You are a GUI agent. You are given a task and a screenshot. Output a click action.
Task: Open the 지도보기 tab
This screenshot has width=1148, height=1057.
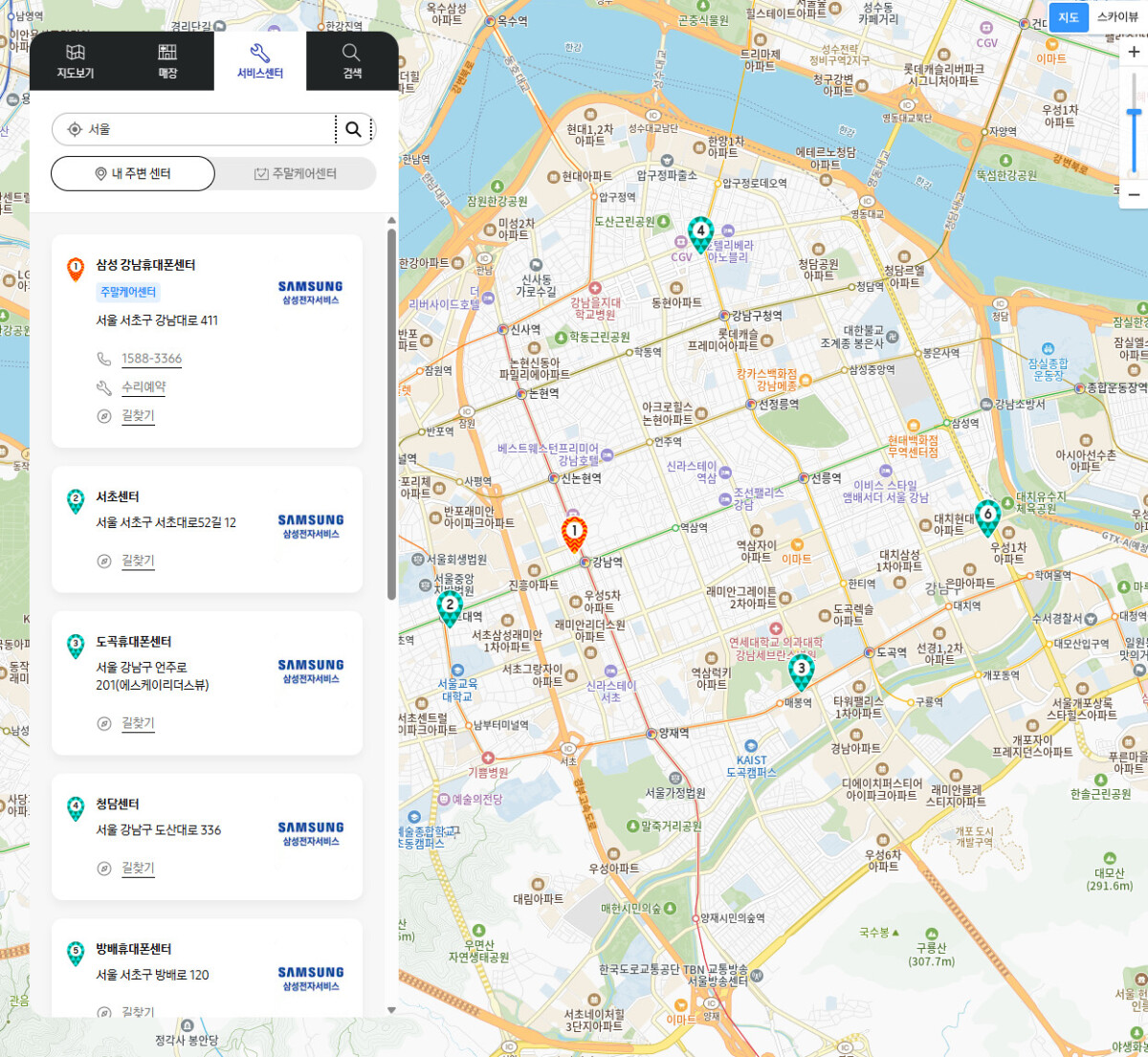[x=76, y=60]
